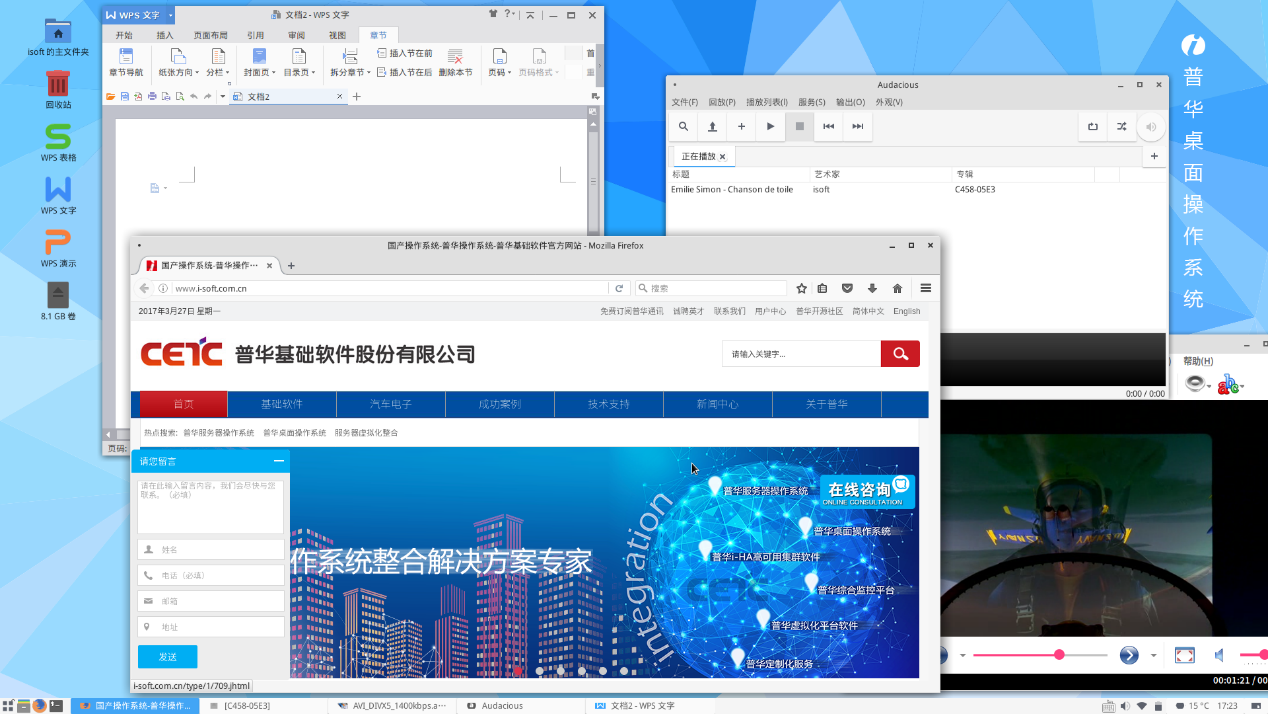Open Firefox downloads arrow icon
1268x714 pixels.
tap(872, 288)
